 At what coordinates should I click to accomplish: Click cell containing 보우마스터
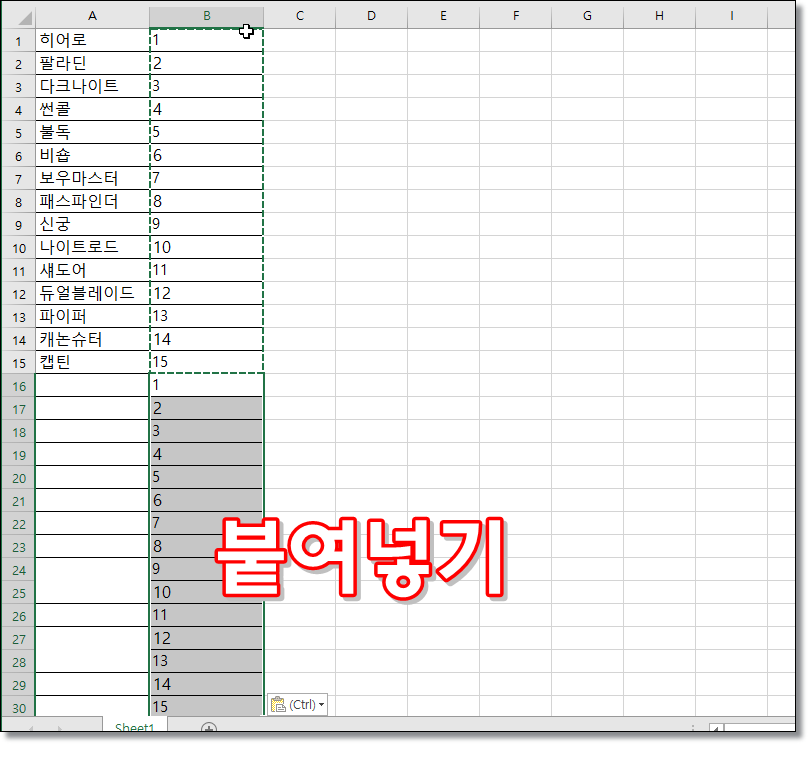point(92,178)
